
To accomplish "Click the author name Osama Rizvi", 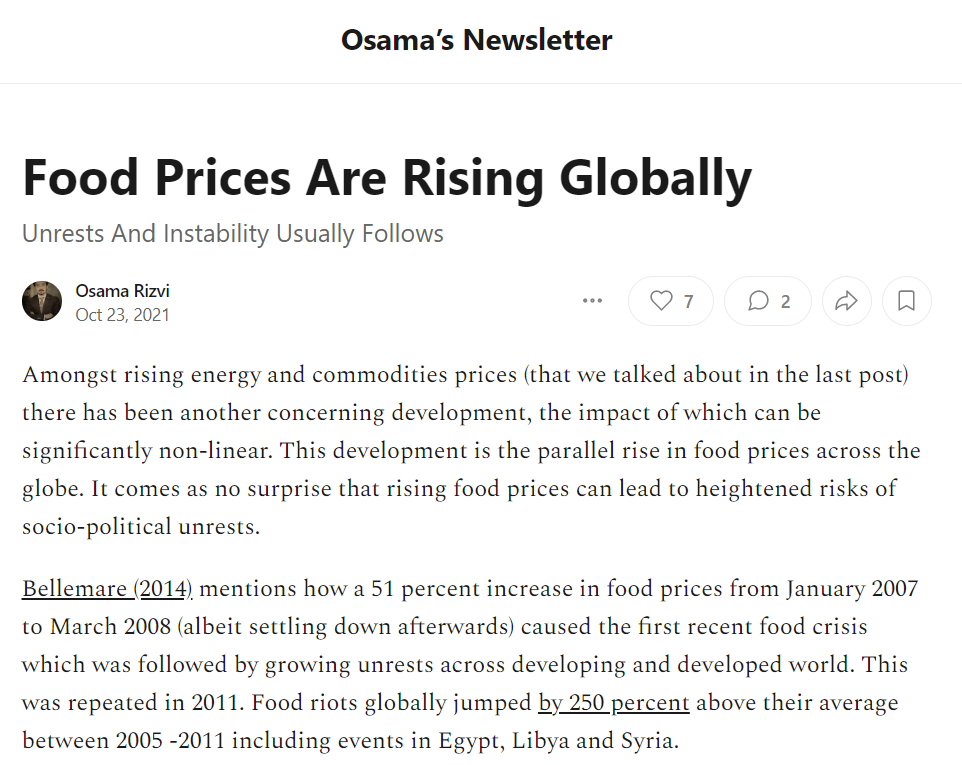I will 122,291.
